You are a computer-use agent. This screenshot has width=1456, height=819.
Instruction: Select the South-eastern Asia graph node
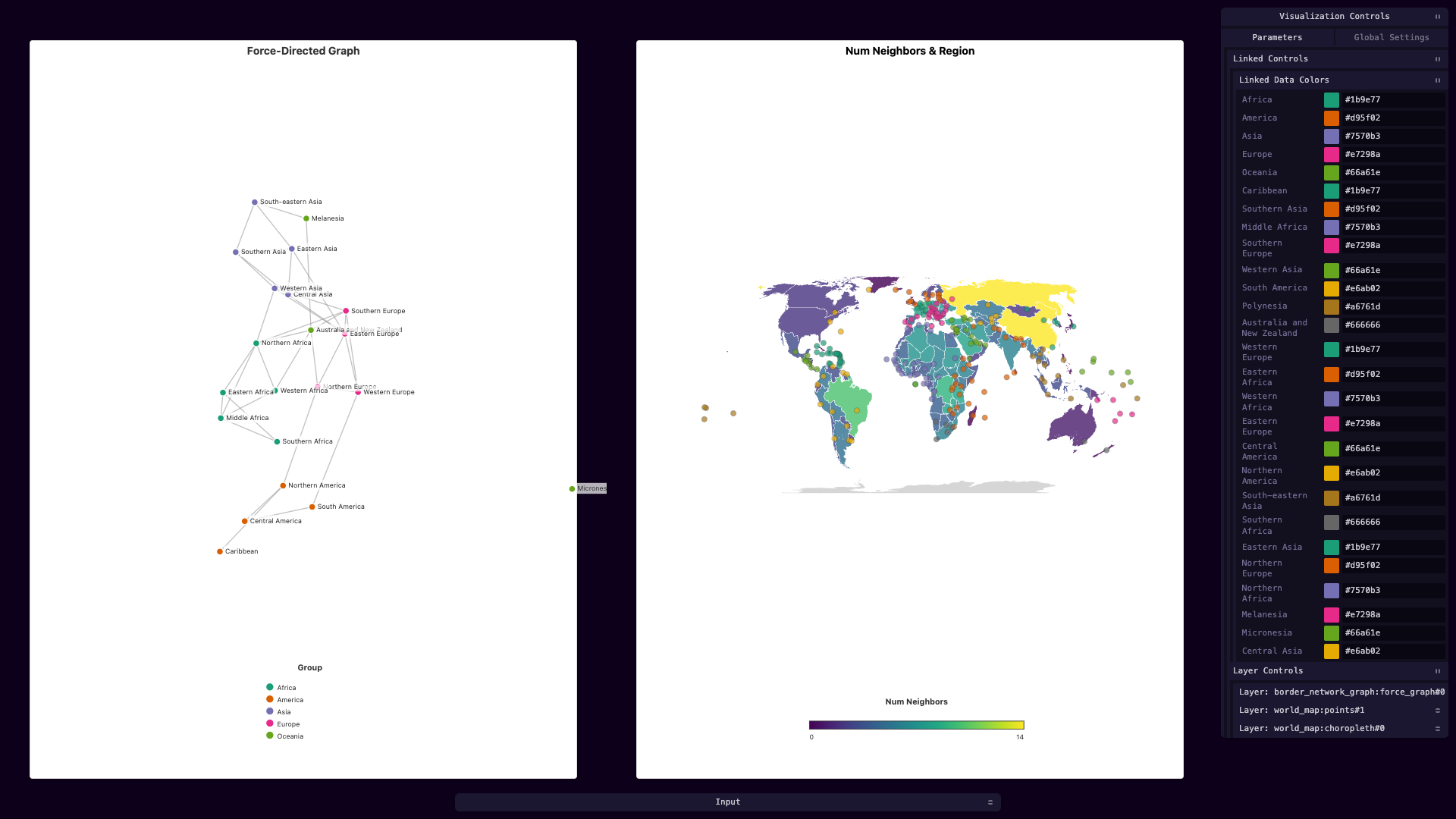[x=255, y=202]
